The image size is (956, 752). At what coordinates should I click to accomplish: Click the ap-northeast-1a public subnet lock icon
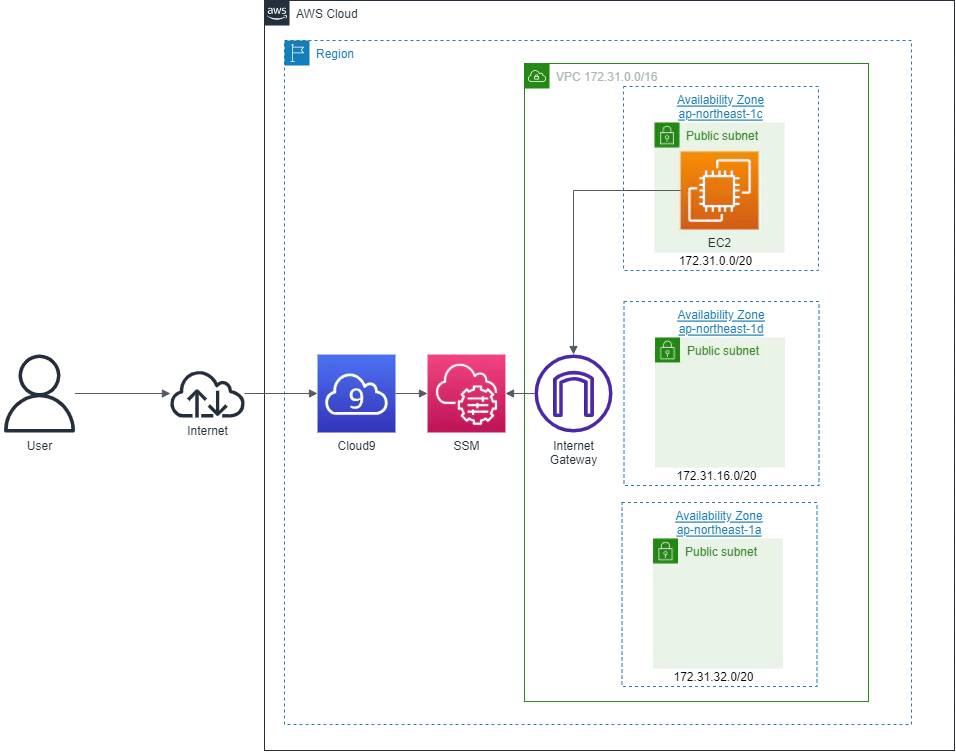pyautogui.click(x=666, y=551)
